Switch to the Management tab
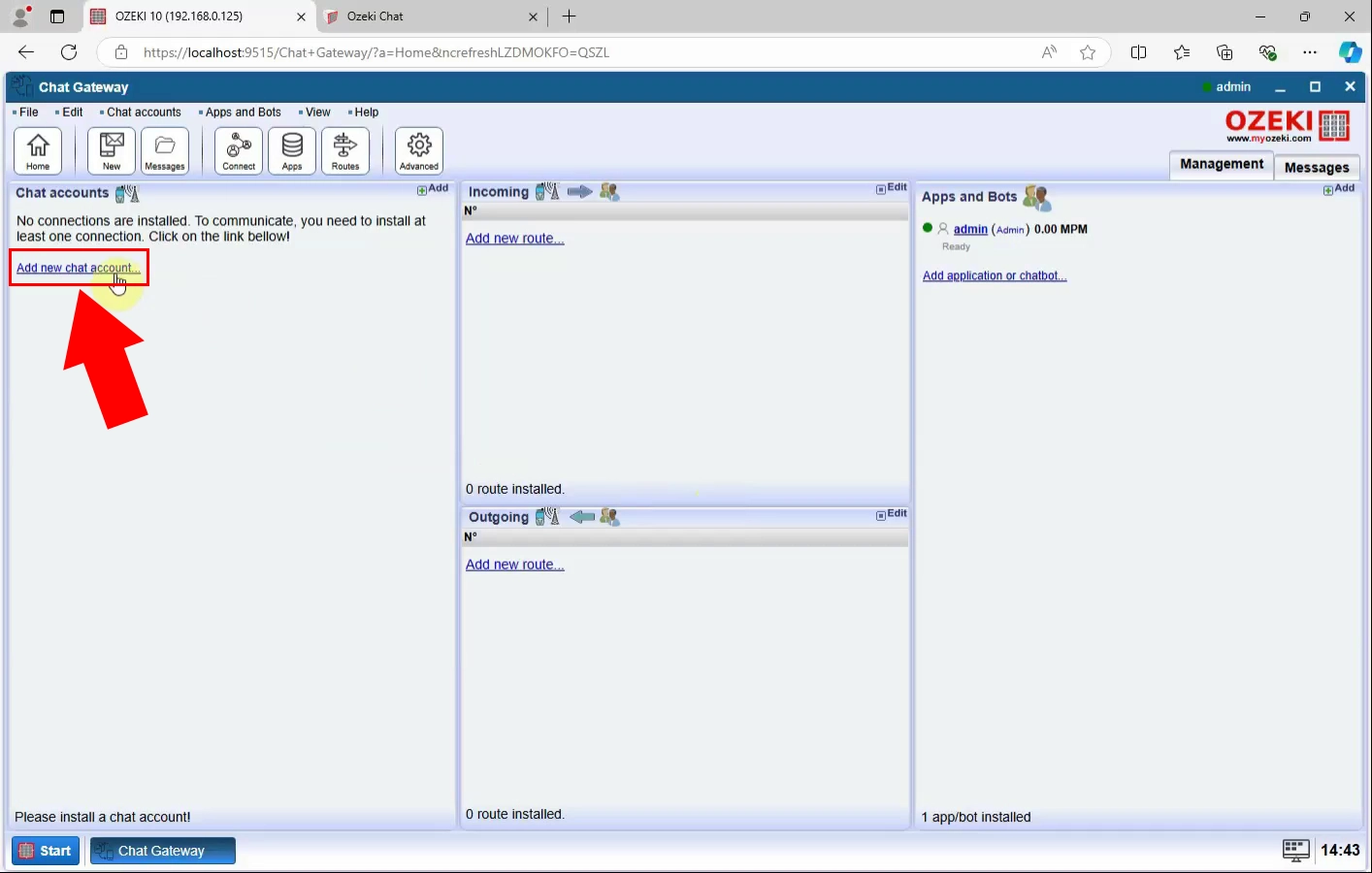The height and width of the screenshot is (873, 1372). pyautogui.click(x=1222, y=164)
